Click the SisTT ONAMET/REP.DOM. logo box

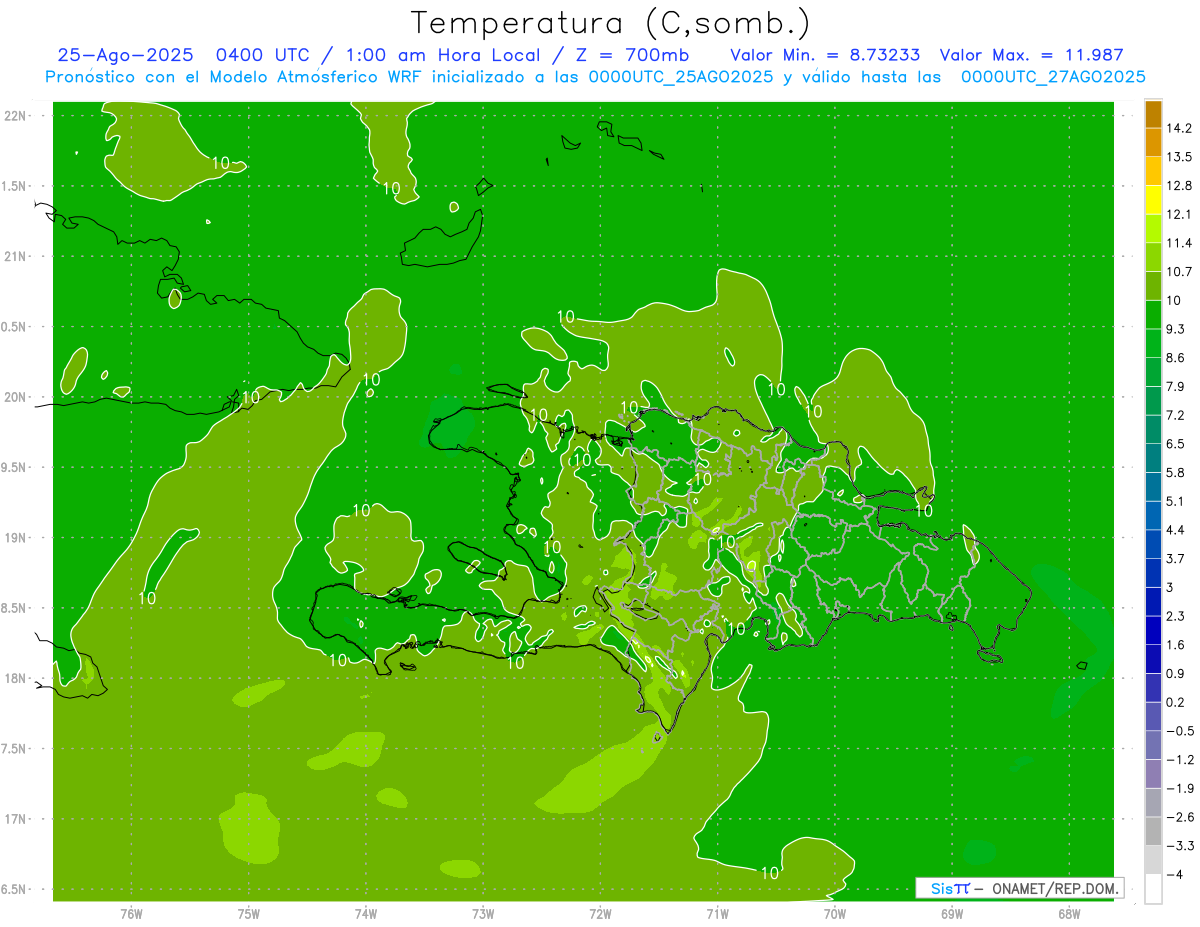[x=1019, y=888]
